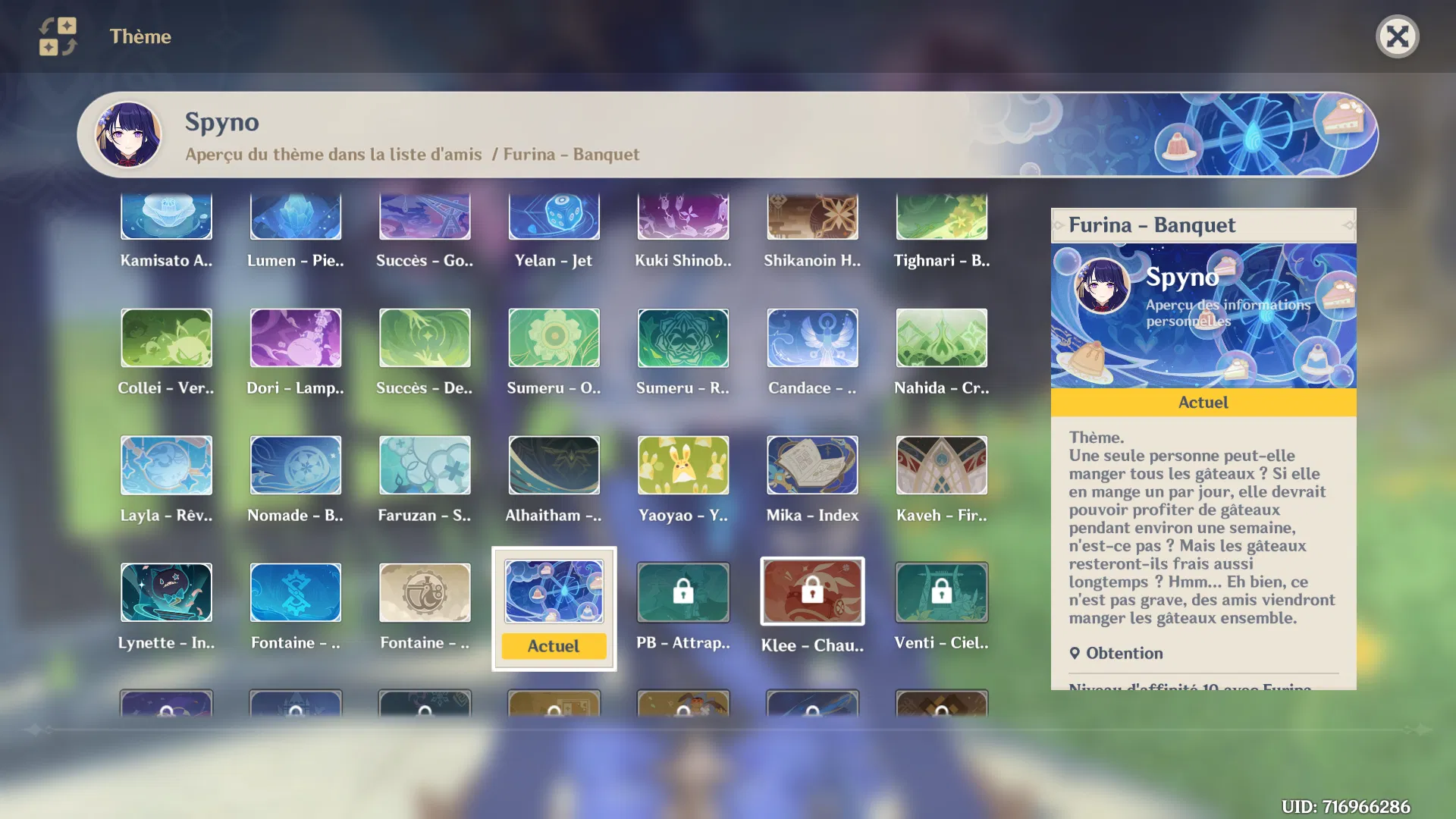Select the Mika - Index theme
The height and width of the screenshot is (819, 1456).
[x=812, y=465]
